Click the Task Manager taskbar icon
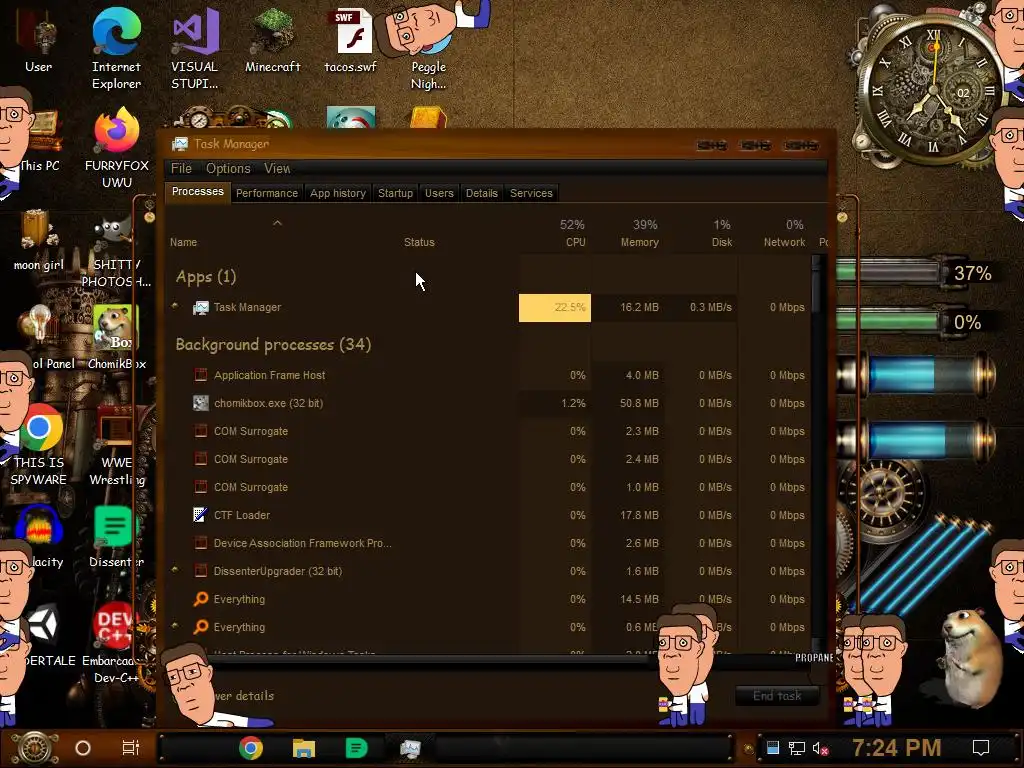The height and width of the screenshot is (768, 1024). (410, 748)
